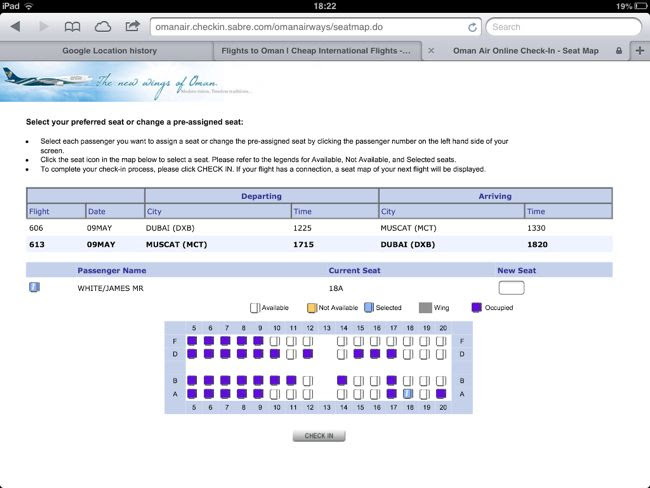This screenshot has height=488, width=650.
Task: Click the Oman Air logo banner
Action: [124, 82]
